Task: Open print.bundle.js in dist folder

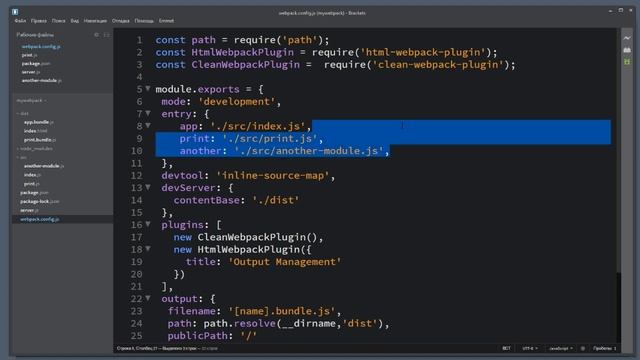Action: 40,140
